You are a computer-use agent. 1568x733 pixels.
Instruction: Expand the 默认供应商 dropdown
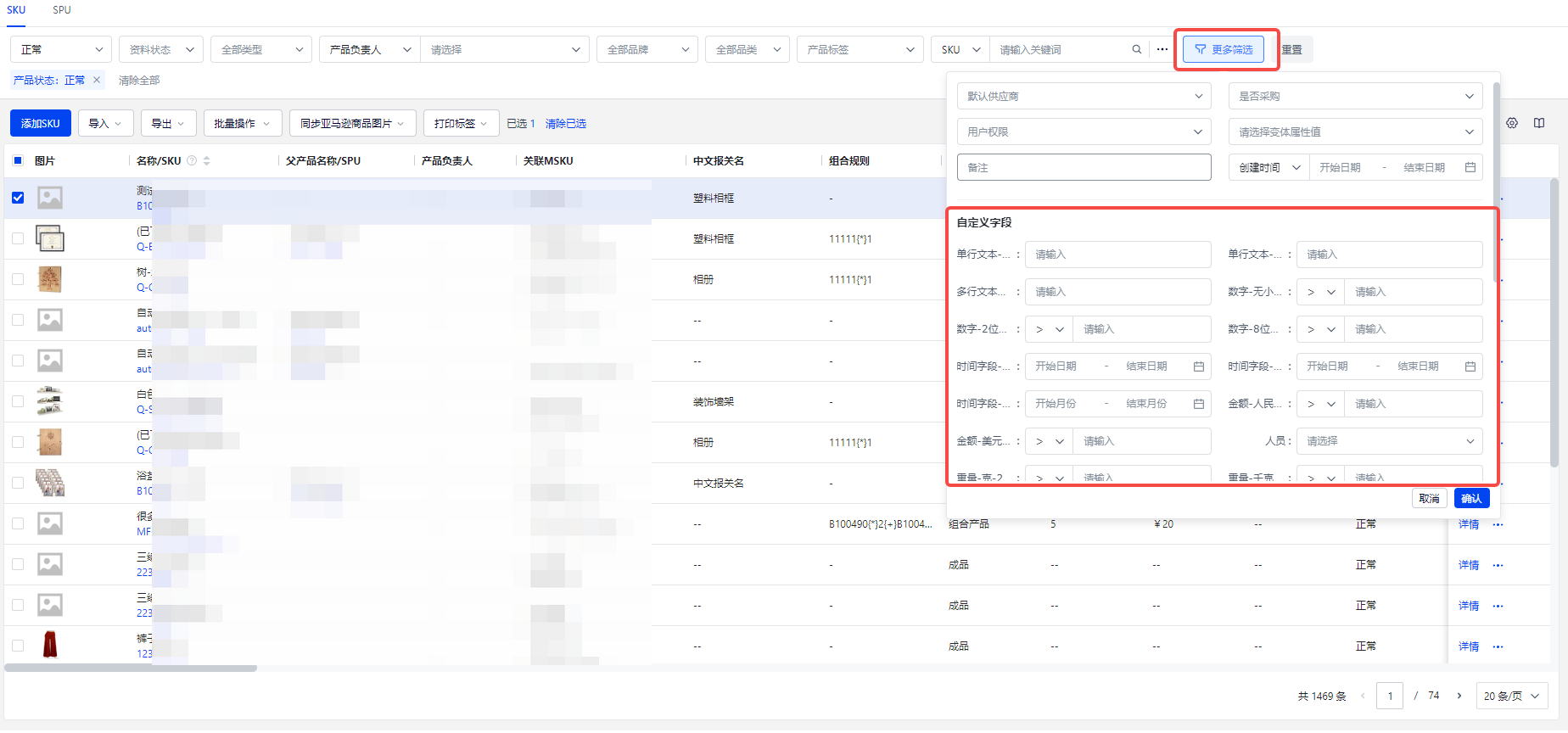point(1084,96)
